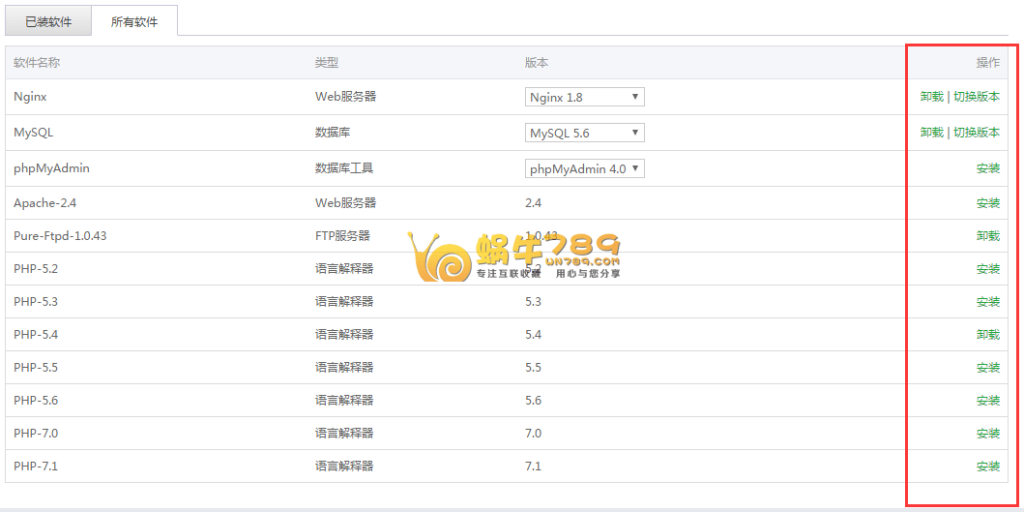Uninstall MySQL via its 卸载 link
The image size is (1024, 512).
click(931, 133)
